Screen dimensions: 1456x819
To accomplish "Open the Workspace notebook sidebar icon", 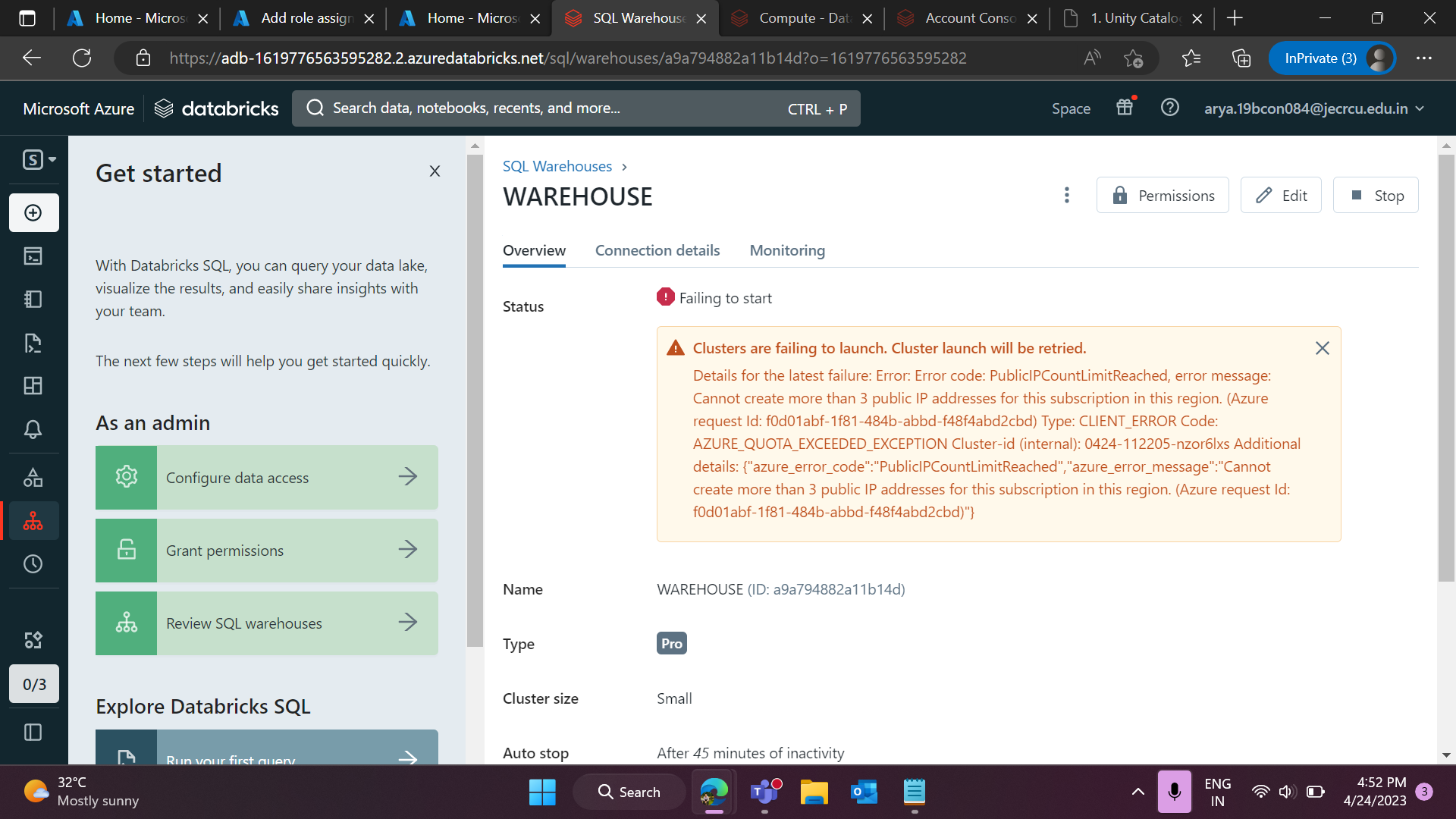I will (33, 300).
